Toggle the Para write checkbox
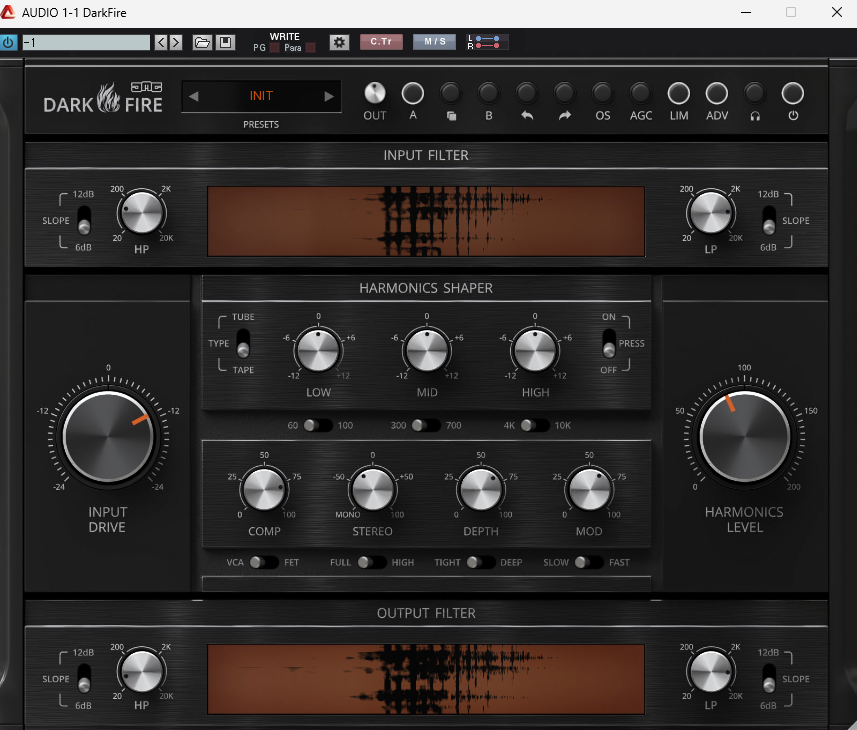The image size is (857, 730). [310, 48]
